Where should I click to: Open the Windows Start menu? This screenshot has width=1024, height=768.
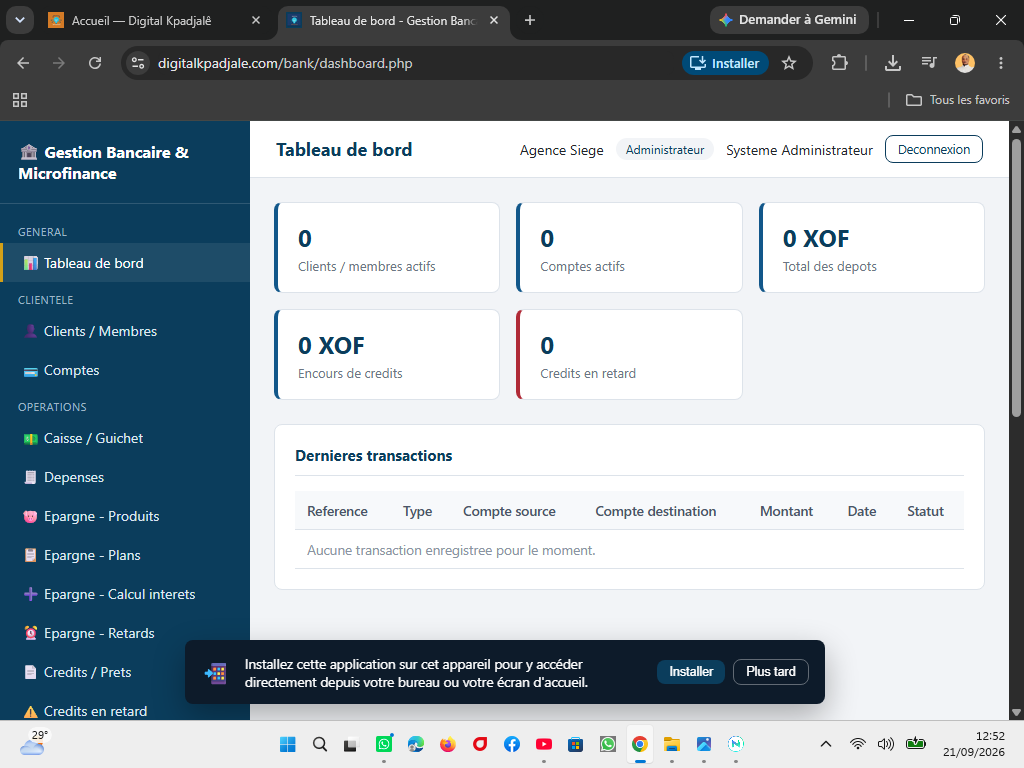[287, 744]
